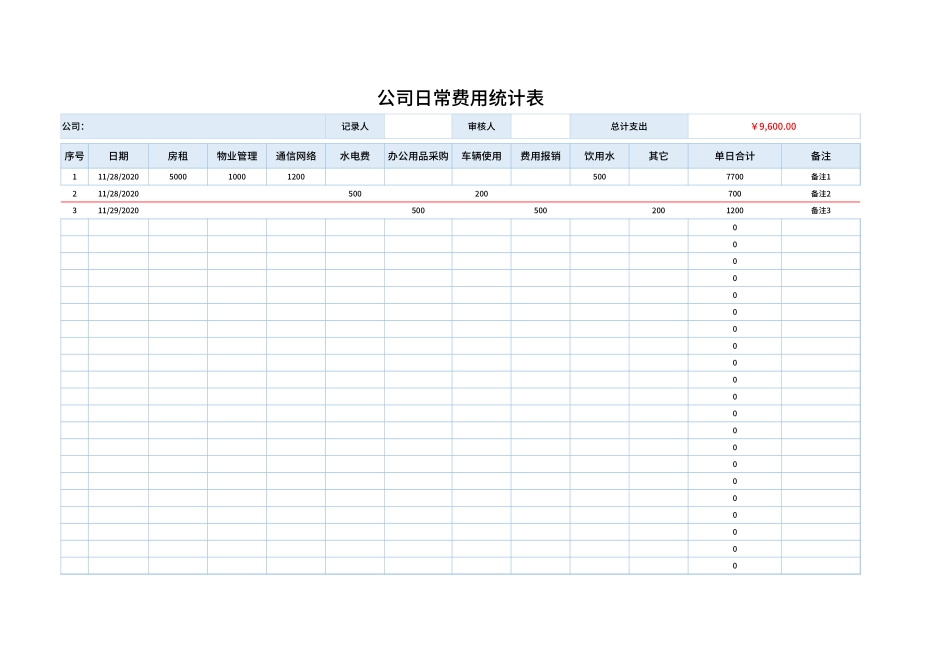Click the 备注2 remark cell
The height and width of the screenshot is (672, 950).
point(819,194)
